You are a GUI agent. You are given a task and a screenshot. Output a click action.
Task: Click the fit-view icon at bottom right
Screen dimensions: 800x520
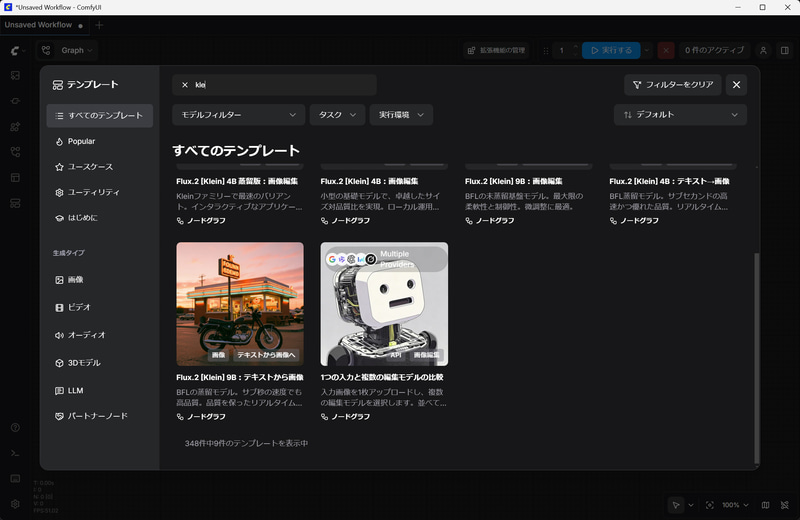coord(710,505)
